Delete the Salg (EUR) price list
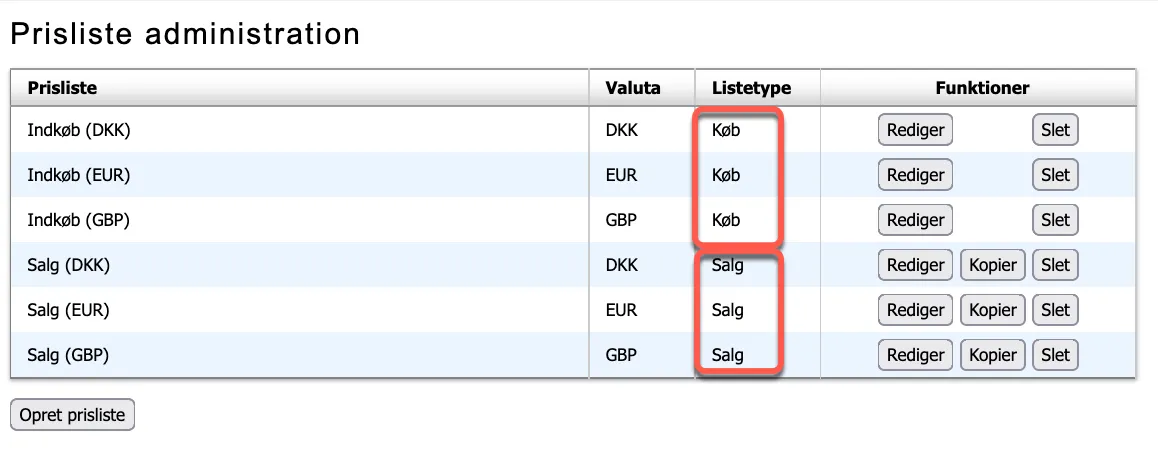Image resolution: width=1158 pixels, height=454 pixels. pyautogui.click(x=1055, y=310)
